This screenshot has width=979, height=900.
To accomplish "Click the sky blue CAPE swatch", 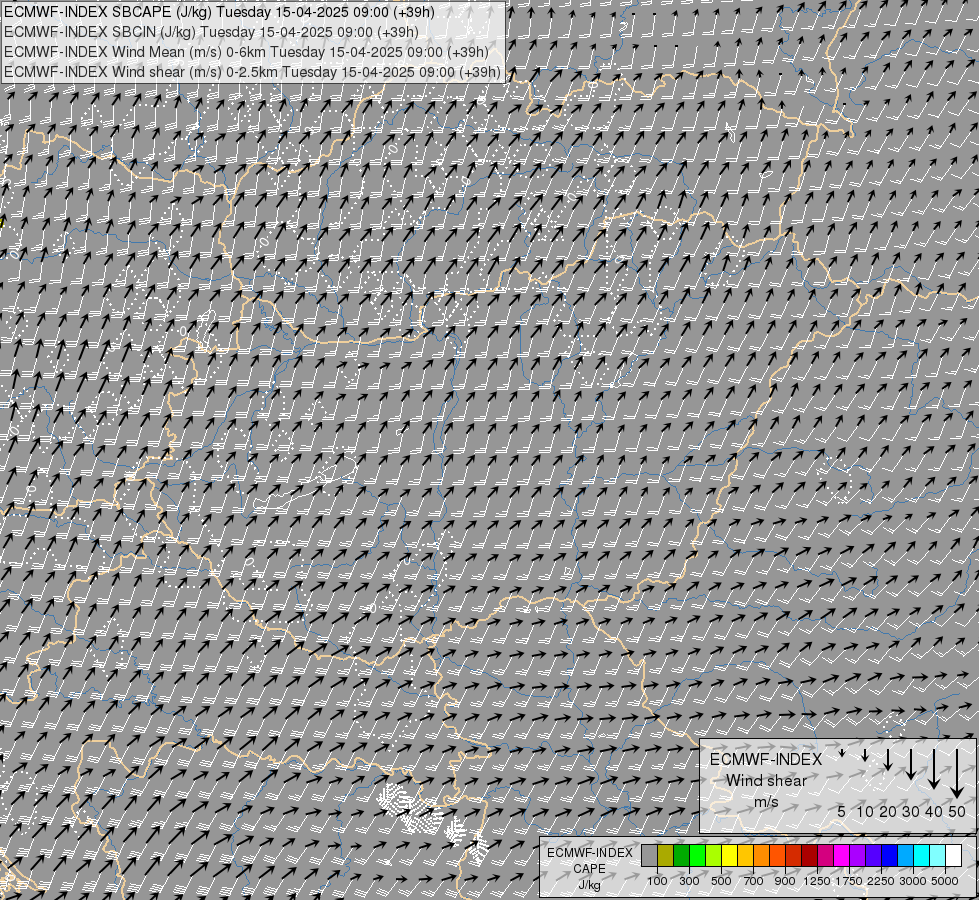I will point(905,856).
